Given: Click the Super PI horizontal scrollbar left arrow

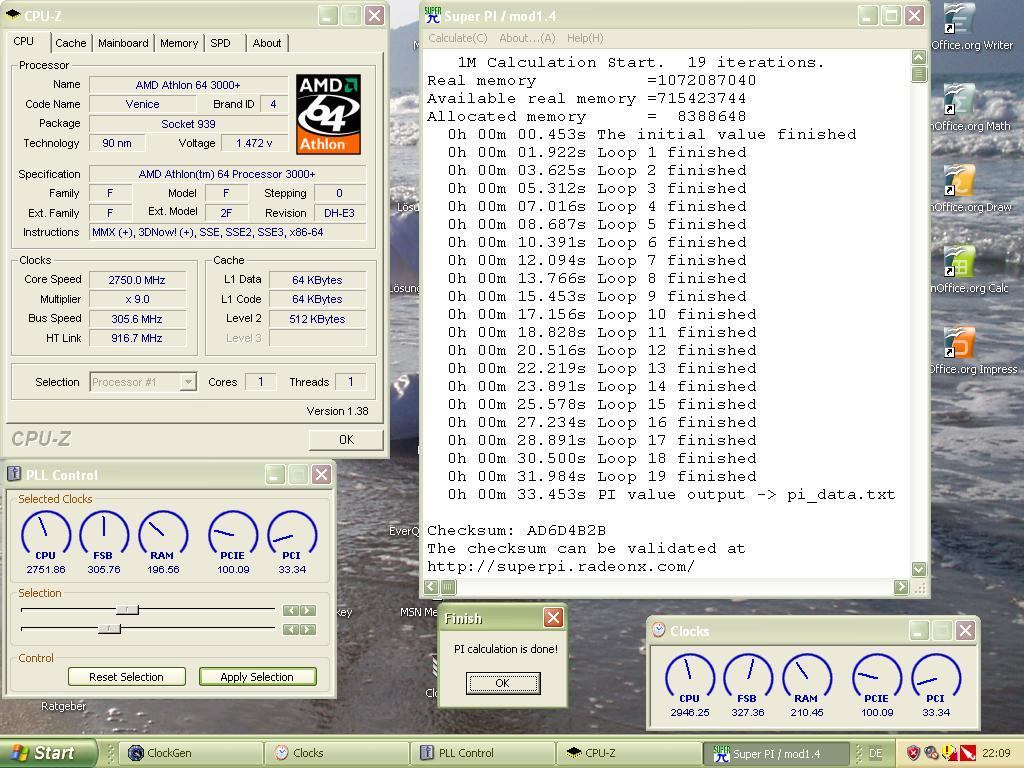Looking at the screenshot, I should click(x=431, y=586).
